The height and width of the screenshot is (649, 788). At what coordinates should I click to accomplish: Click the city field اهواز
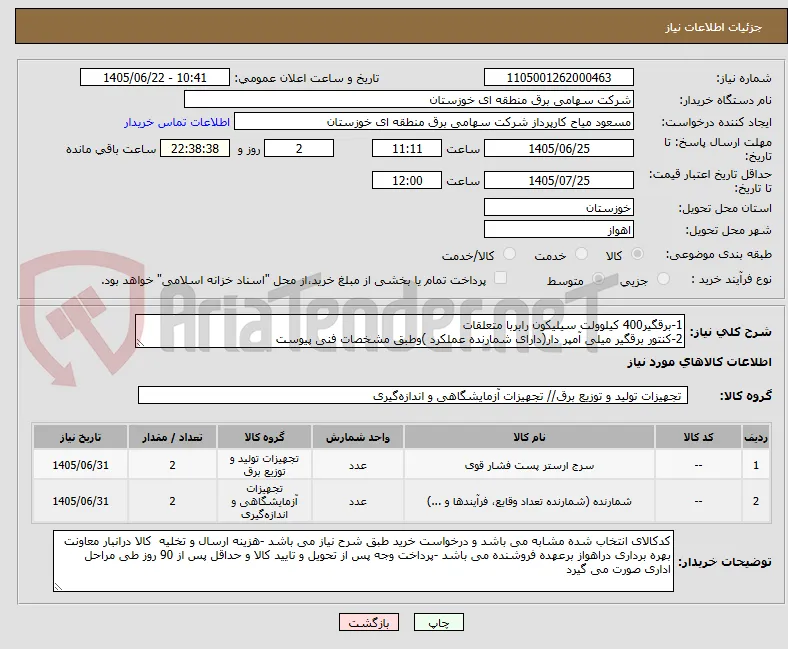(x=559, y=230)
